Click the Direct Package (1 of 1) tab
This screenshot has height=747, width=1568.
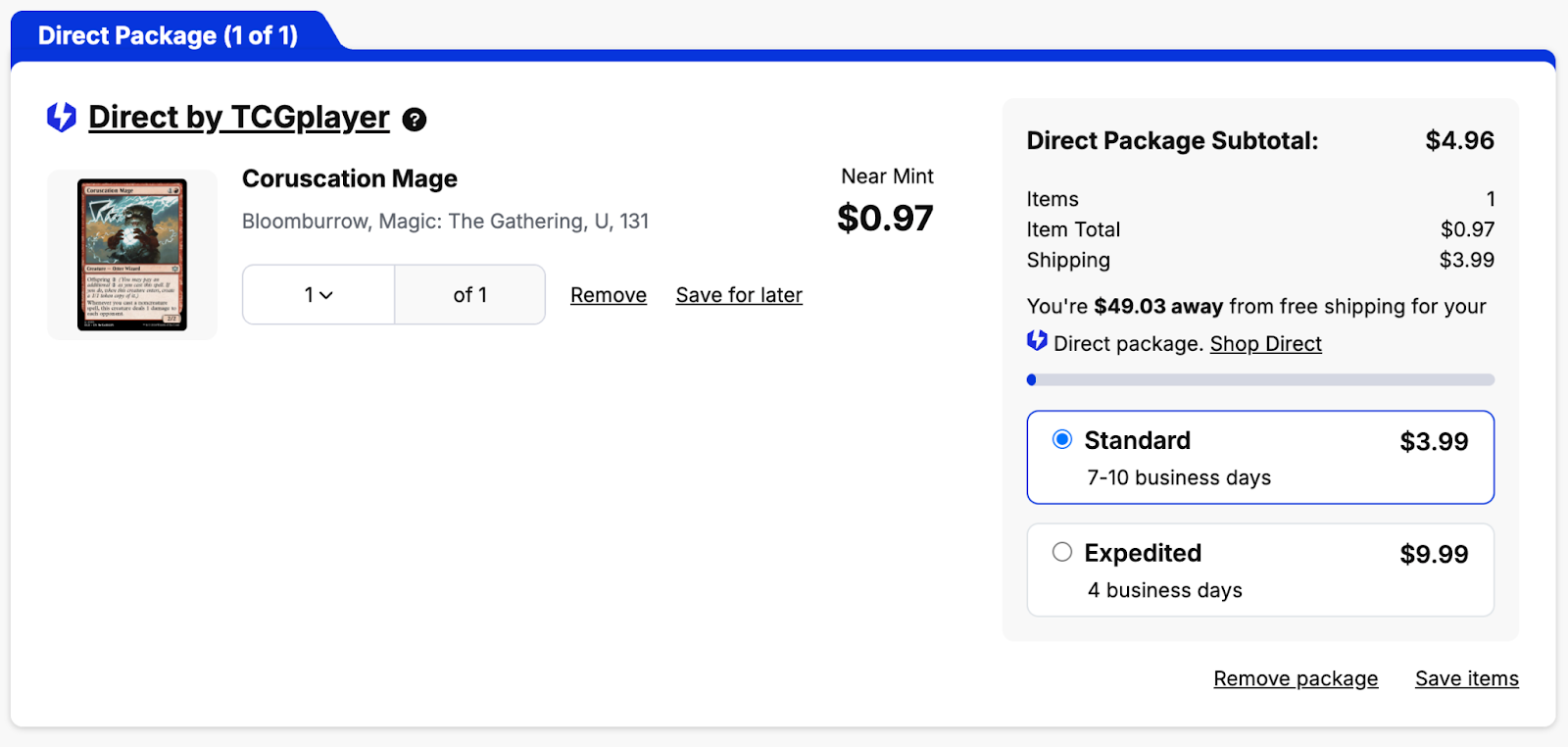(168, 35)
